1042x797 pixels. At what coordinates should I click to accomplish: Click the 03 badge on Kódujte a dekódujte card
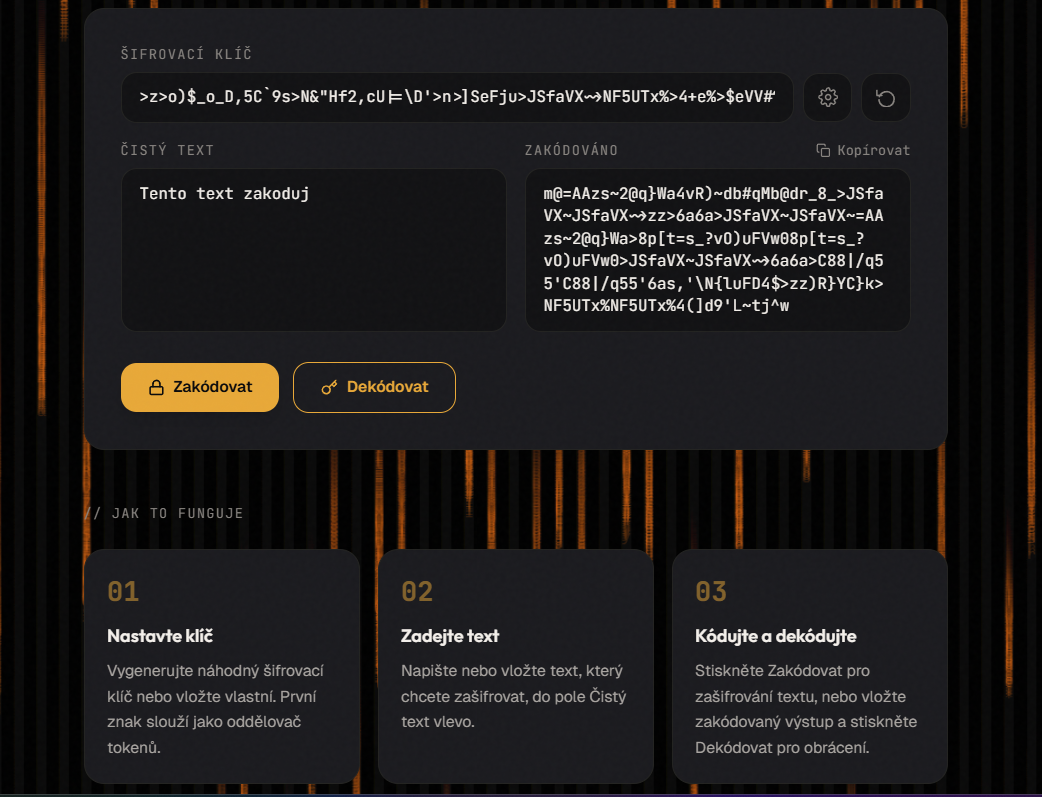(x=710, y=592)
